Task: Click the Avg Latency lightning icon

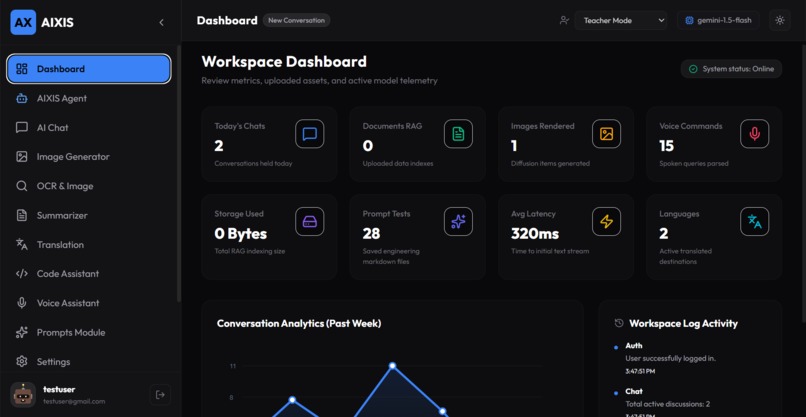Action: (x=607, y=222)
